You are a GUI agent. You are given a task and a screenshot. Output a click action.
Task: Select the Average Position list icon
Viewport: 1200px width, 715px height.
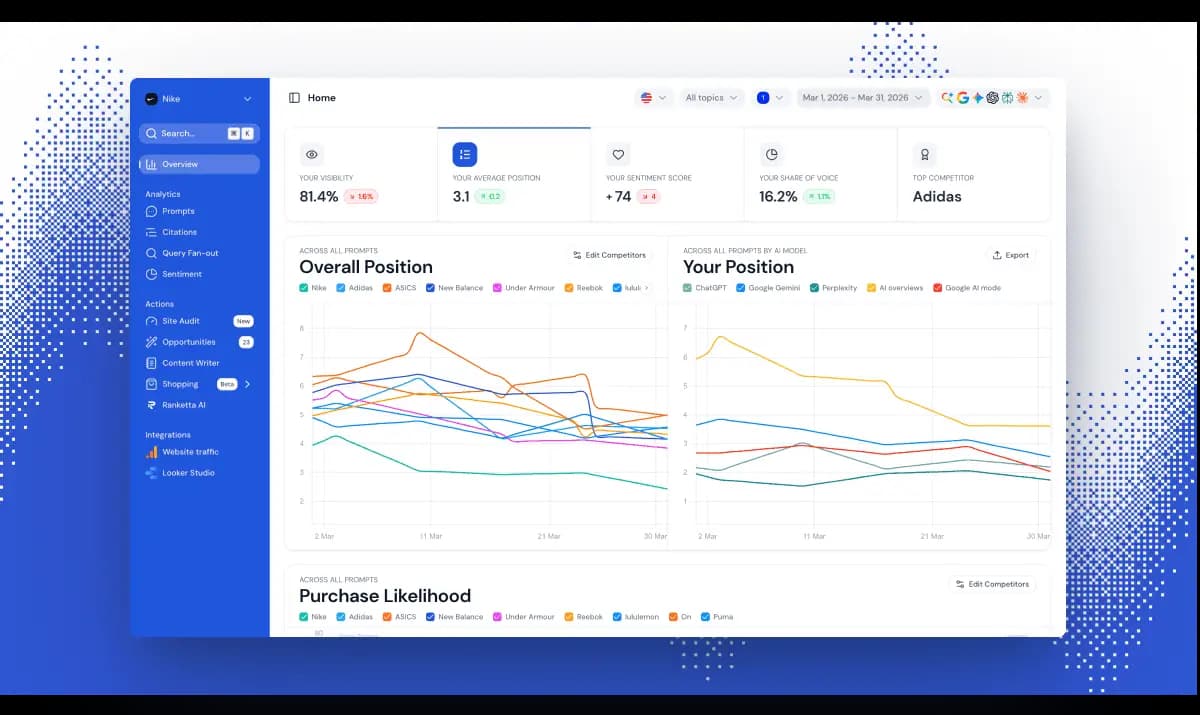(465, 155)
